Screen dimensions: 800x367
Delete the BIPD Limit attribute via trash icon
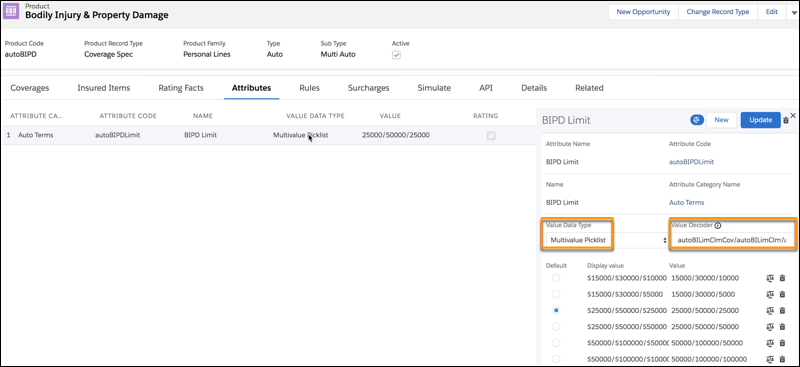coord(786,120)
